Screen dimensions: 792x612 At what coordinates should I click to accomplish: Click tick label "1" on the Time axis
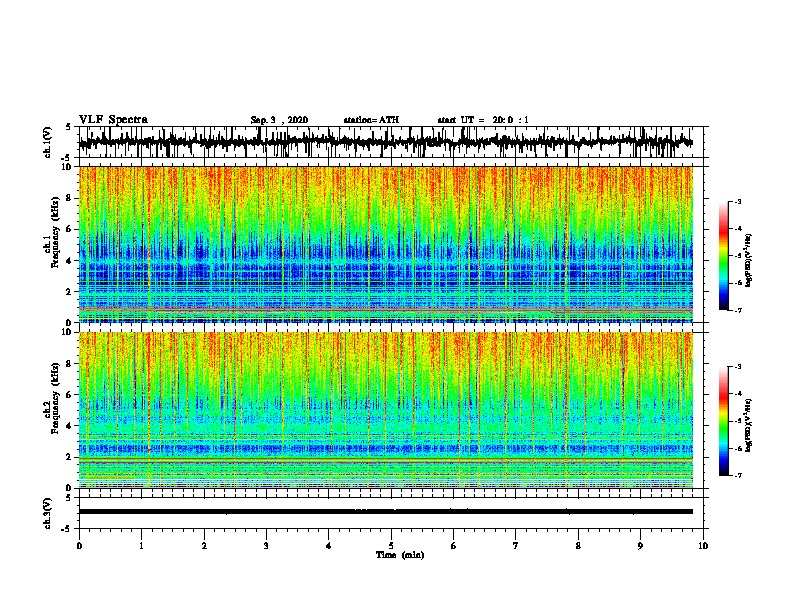point(141,546)
